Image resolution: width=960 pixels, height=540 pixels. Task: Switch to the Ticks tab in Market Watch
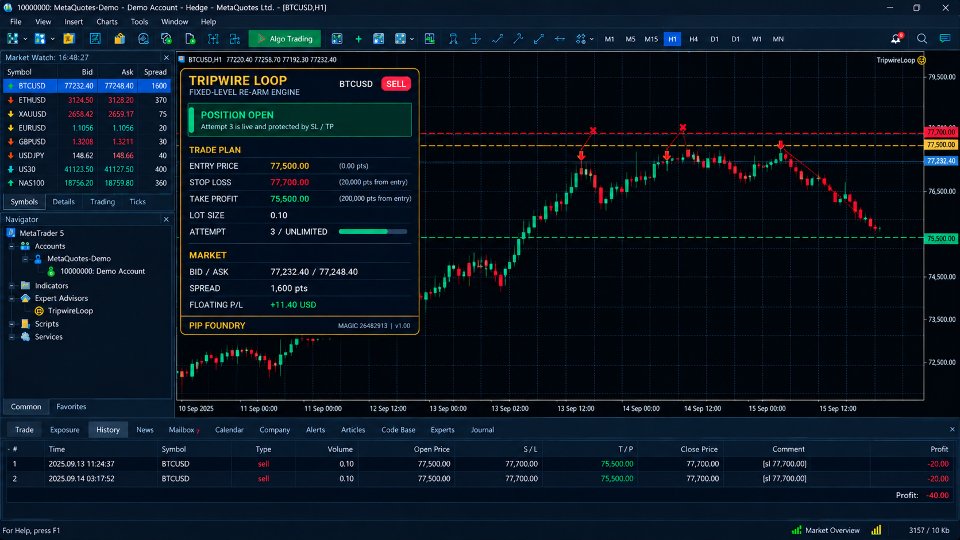click(137, 201)
